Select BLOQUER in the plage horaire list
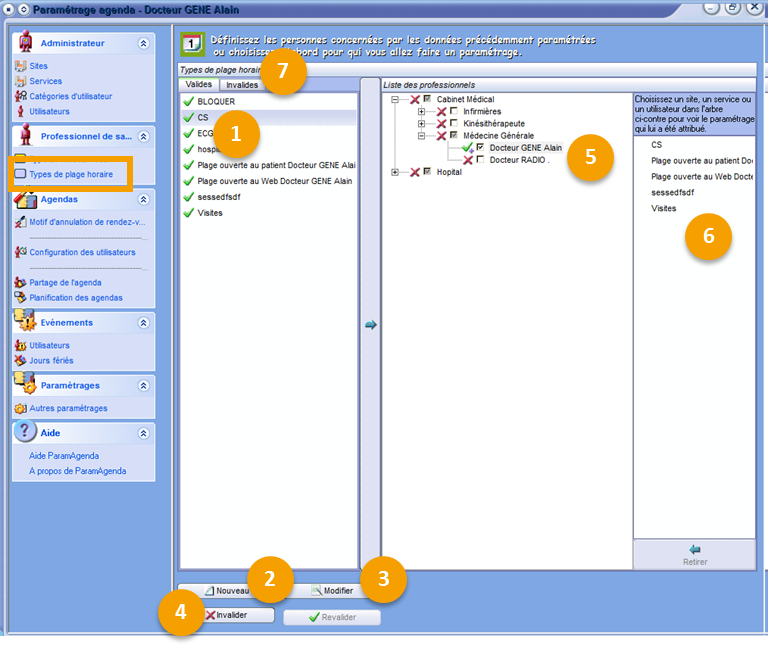The image size is (768, 650). click(x=216, y=102)
